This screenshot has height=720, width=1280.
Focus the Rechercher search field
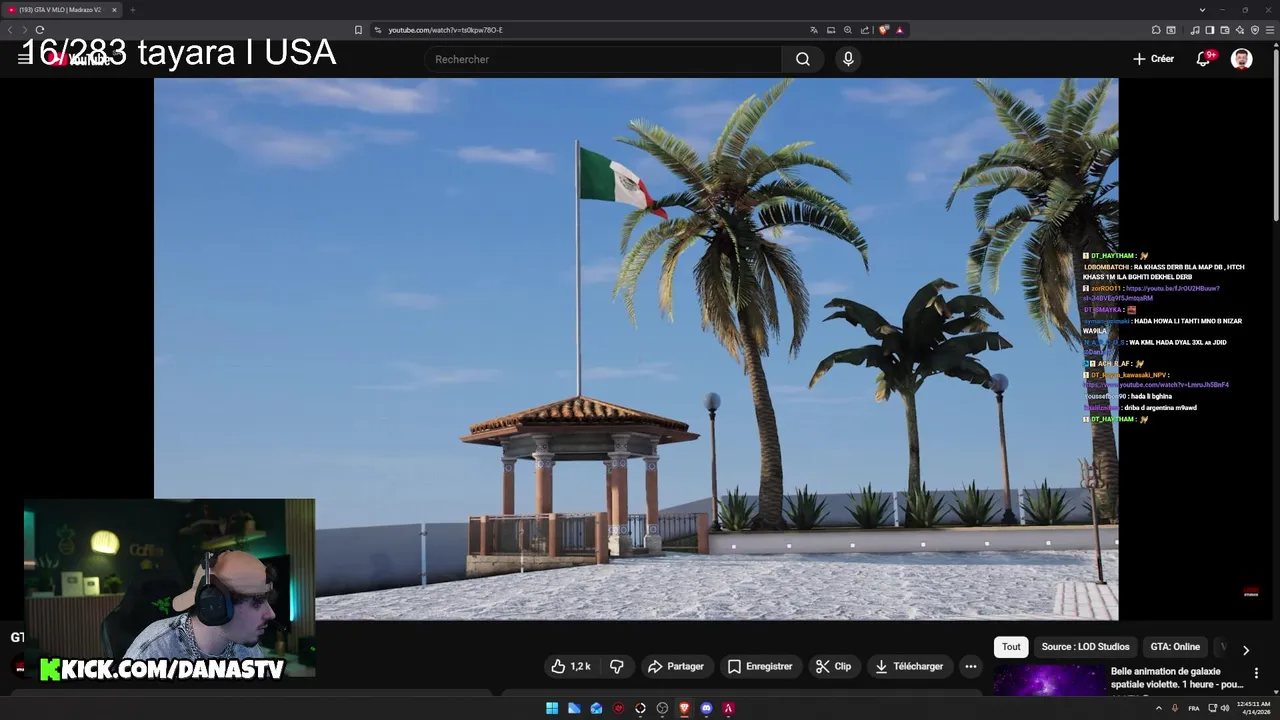click(x=605, y=59)
